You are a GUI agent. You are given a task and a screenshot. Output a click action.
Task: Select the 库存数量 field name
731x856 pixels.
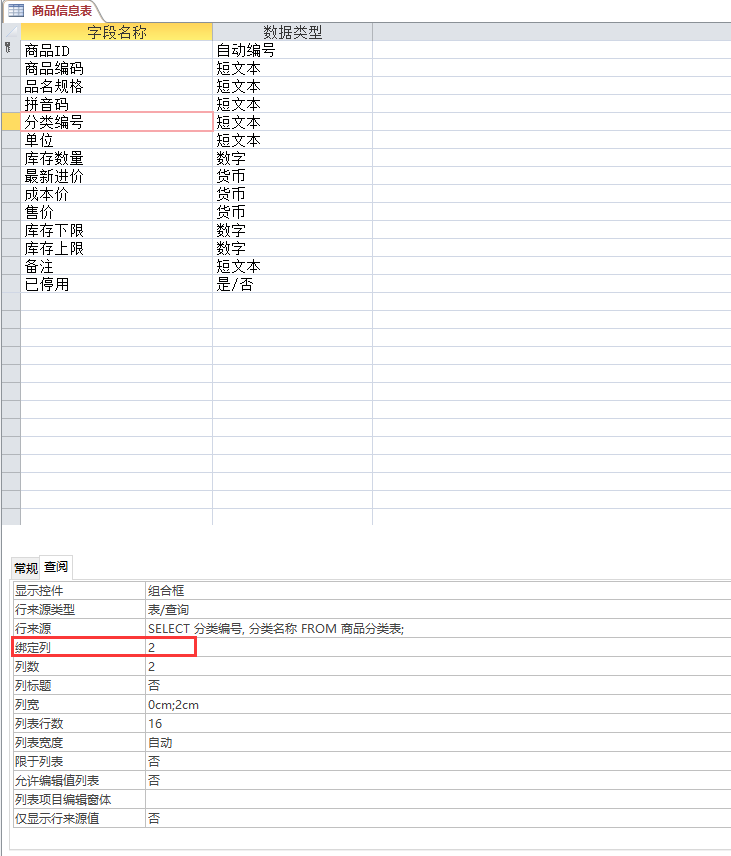(116, 158)
